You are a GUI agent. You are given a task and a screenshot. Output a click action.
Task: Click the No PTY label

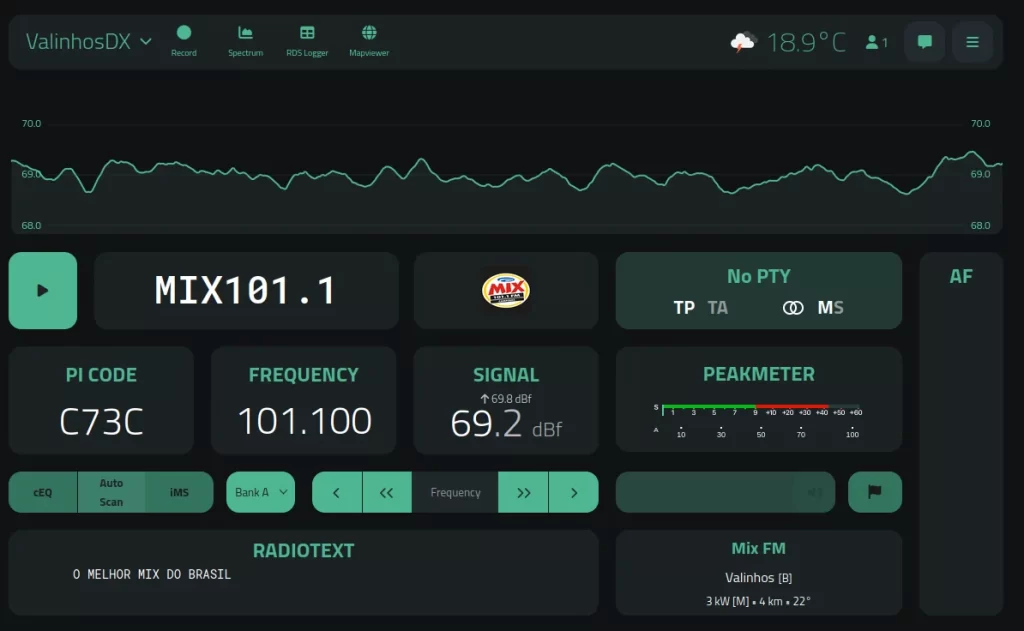point(759,276)
